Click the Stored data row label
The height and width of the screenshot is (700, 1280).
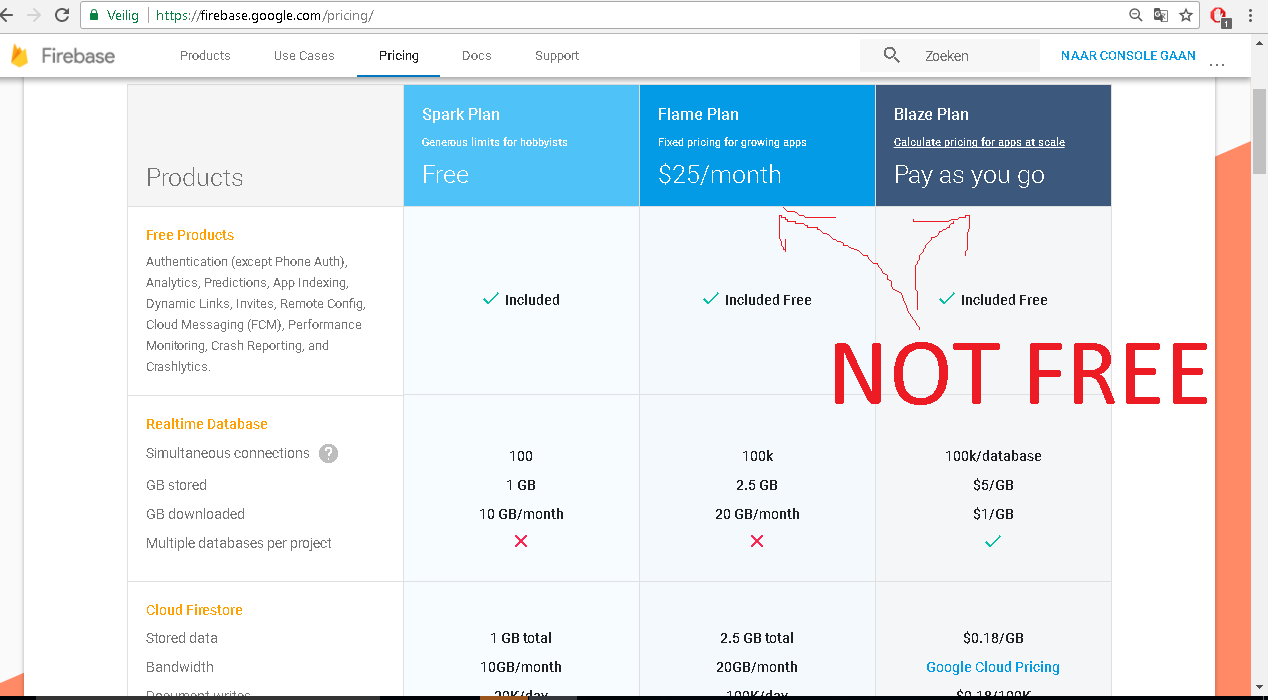tap(182, 638)
